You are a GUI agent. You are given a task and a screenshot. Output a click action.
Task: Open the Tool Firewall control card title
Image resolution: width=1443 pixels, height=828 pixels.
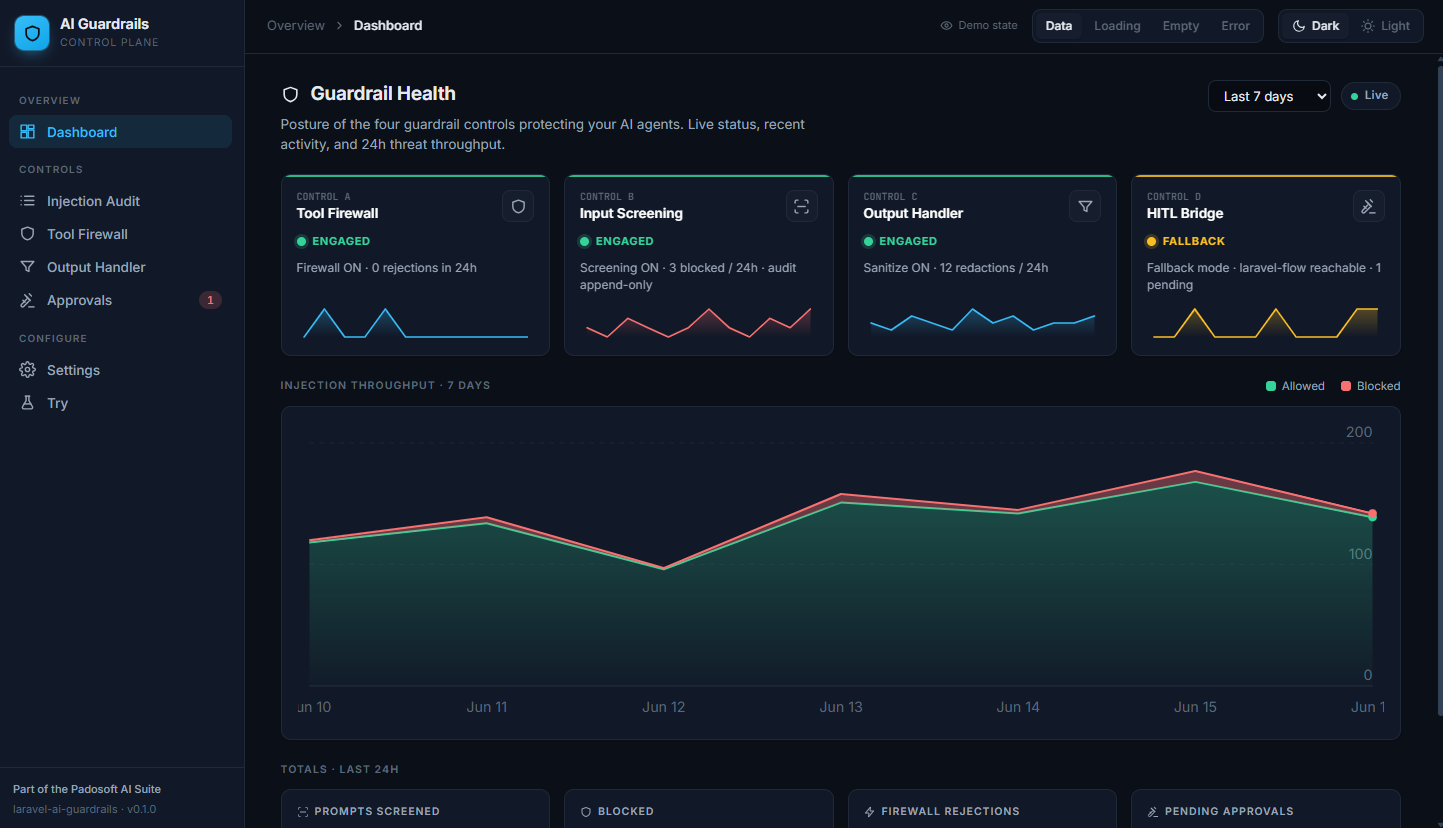tap(337, 213)
